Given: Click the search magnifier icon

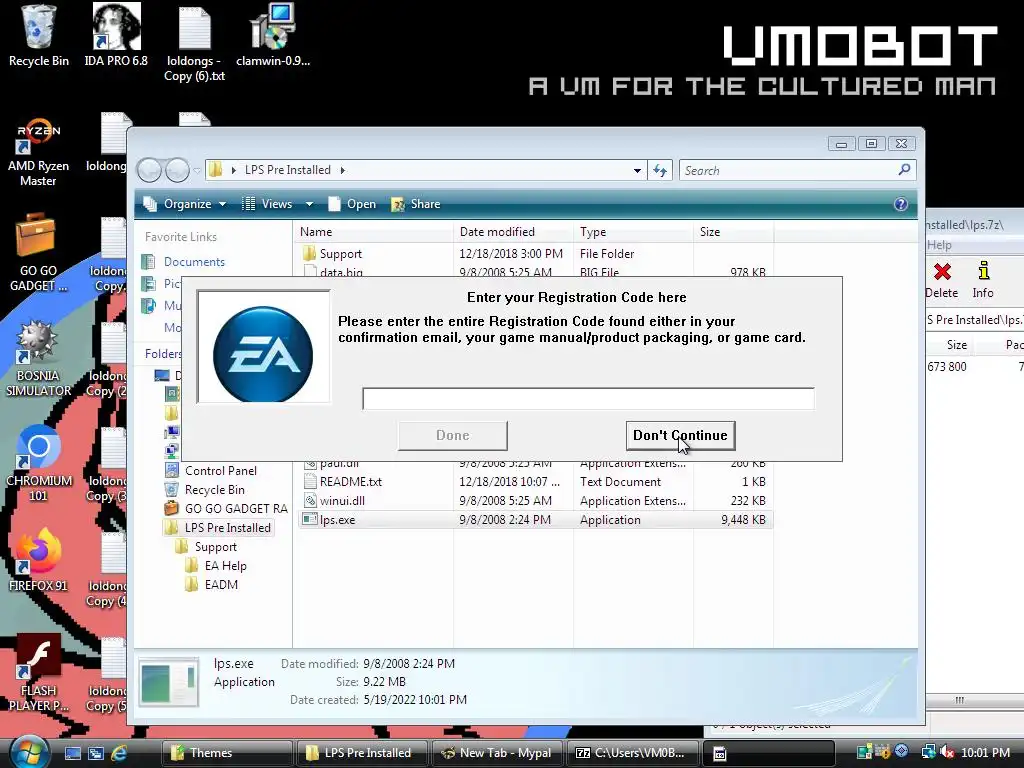Looking at the screenshot, I should 904,170.
